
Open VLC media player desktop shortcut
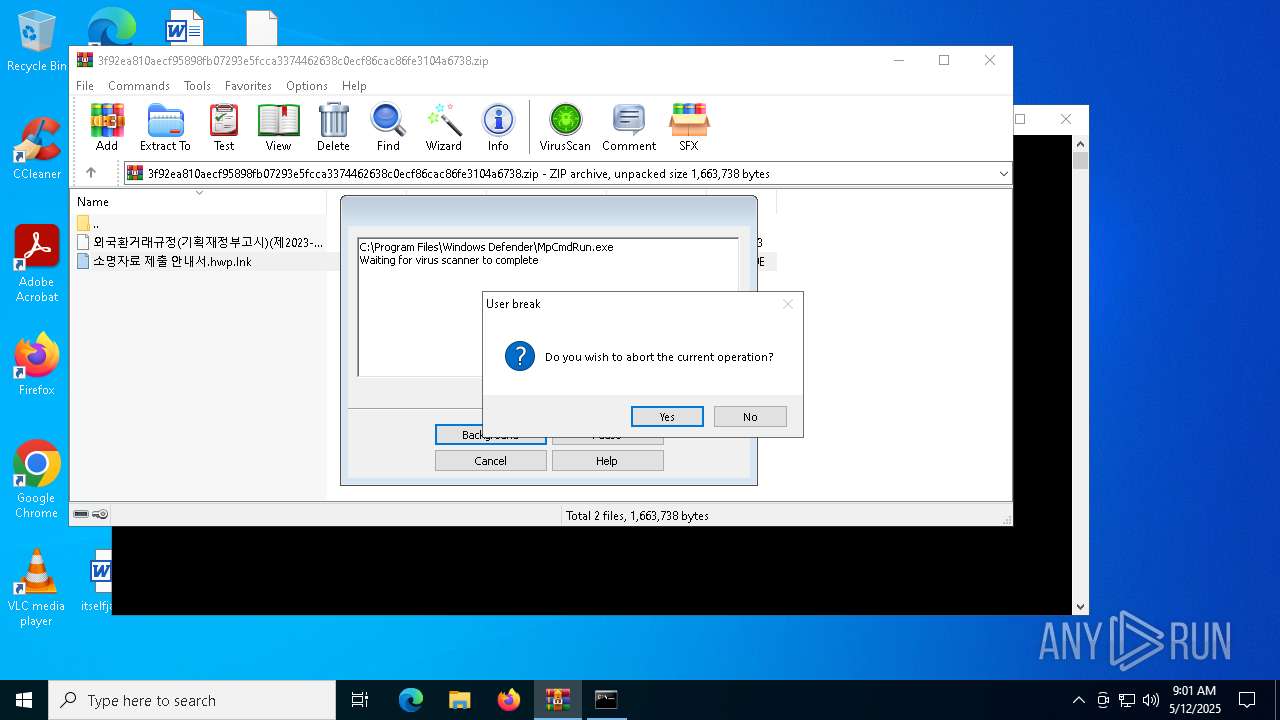click(37, 588)
